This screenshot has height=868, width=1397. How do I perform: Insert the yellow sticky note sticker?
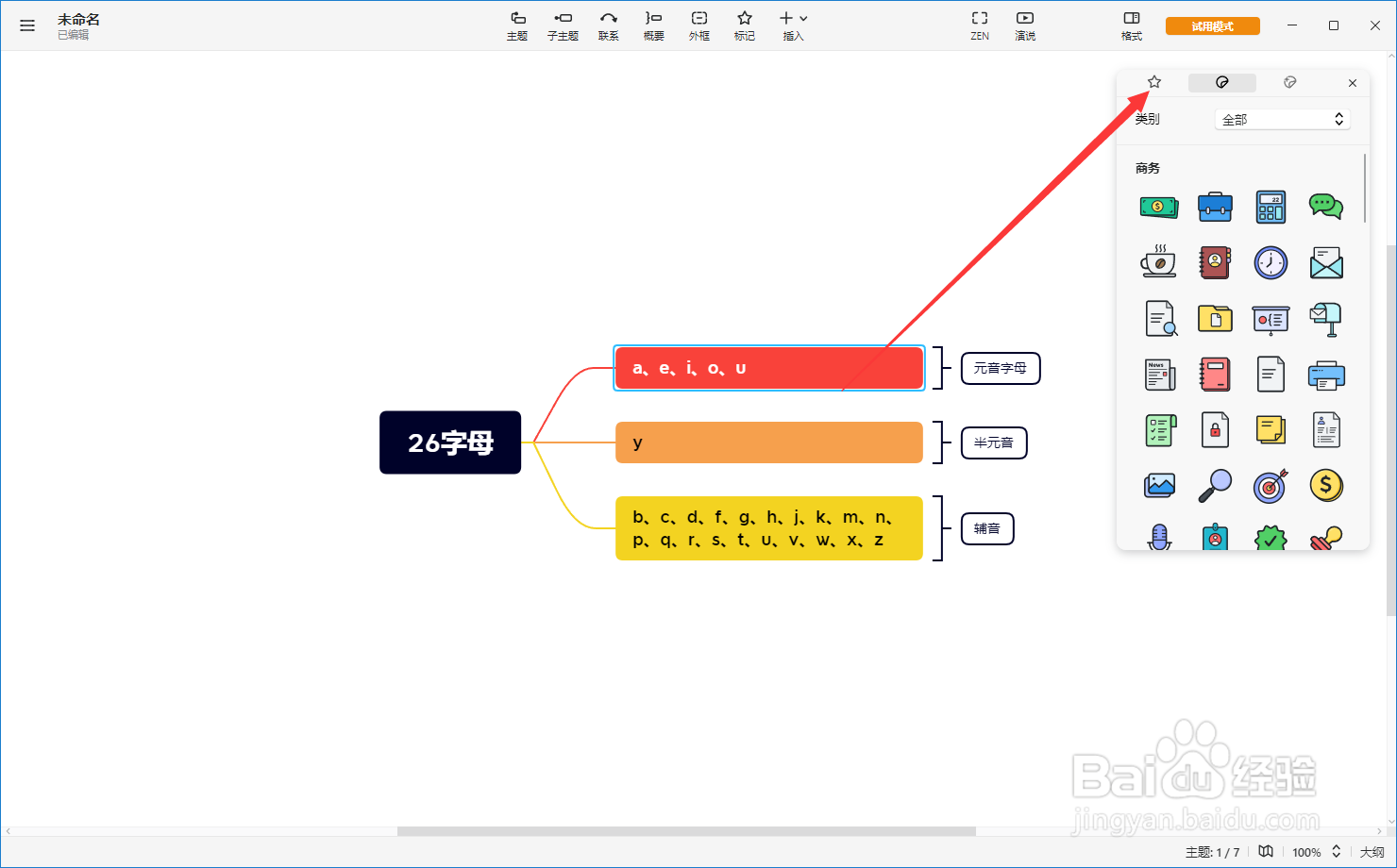[x=1271, y=430]
